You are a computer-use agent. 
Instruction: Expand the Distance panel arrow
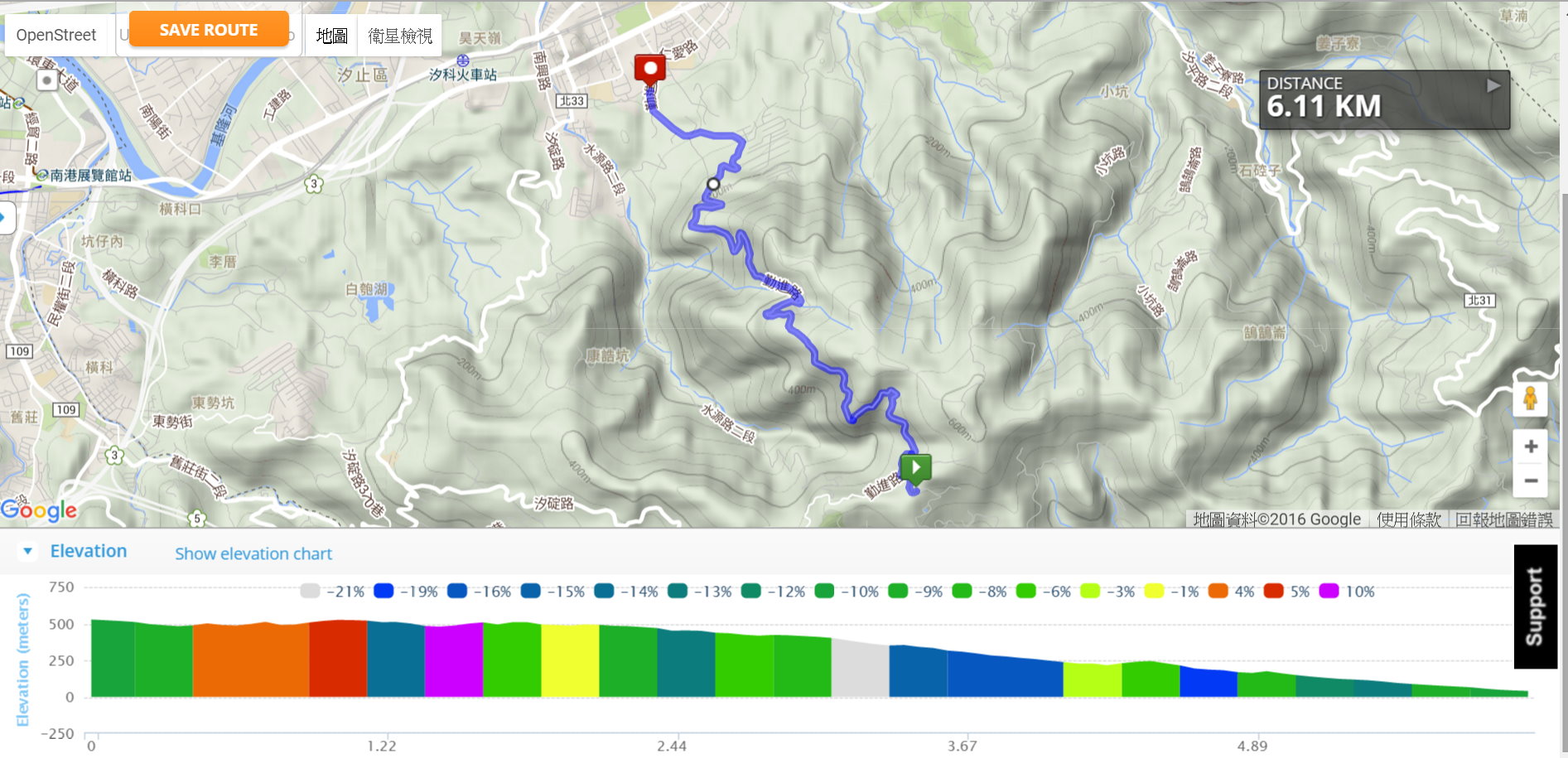tap(1493, 85)
